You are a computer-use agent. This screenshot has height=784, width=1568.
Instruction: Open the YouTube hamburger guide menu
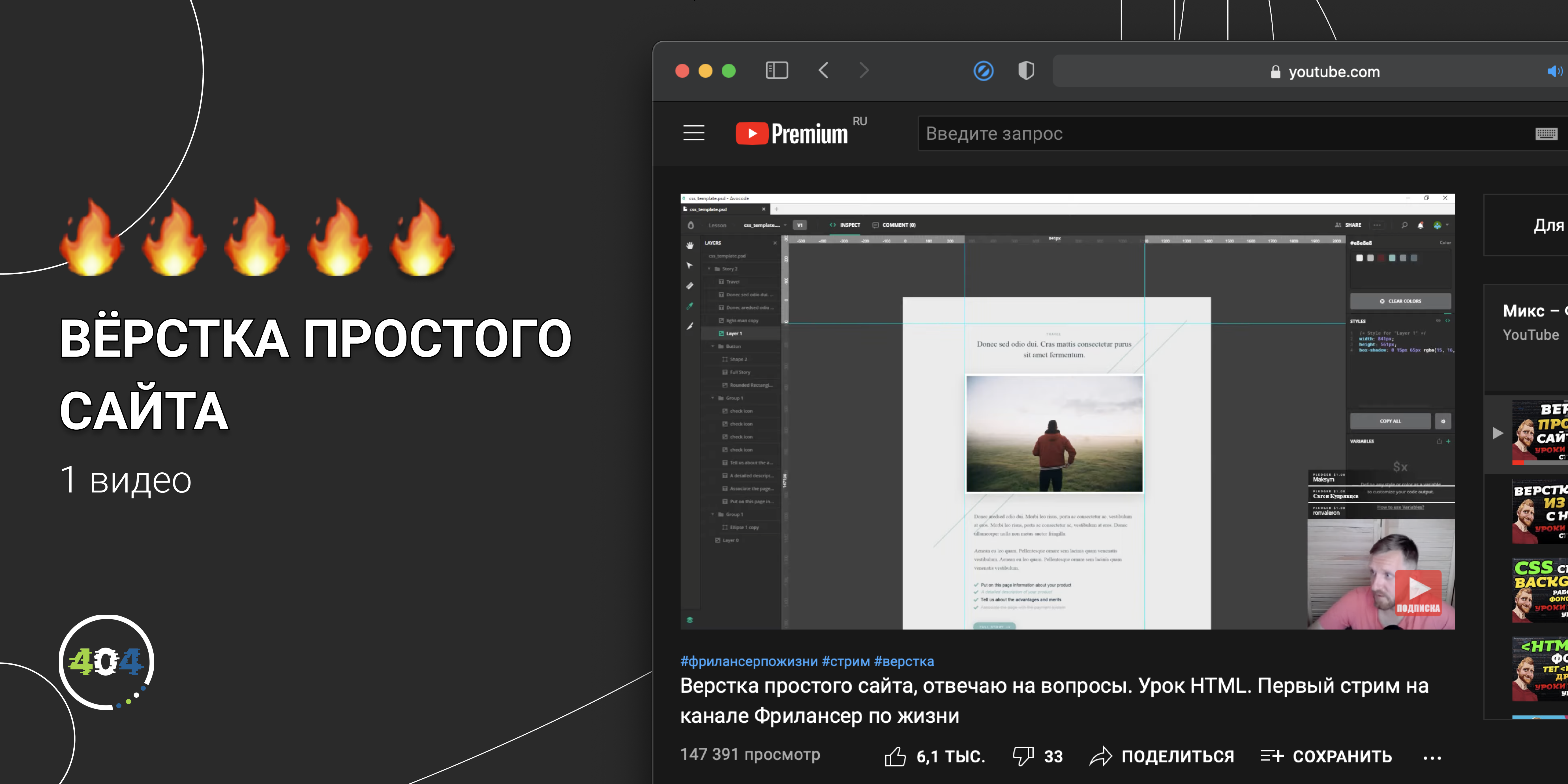tap(693, 133)
